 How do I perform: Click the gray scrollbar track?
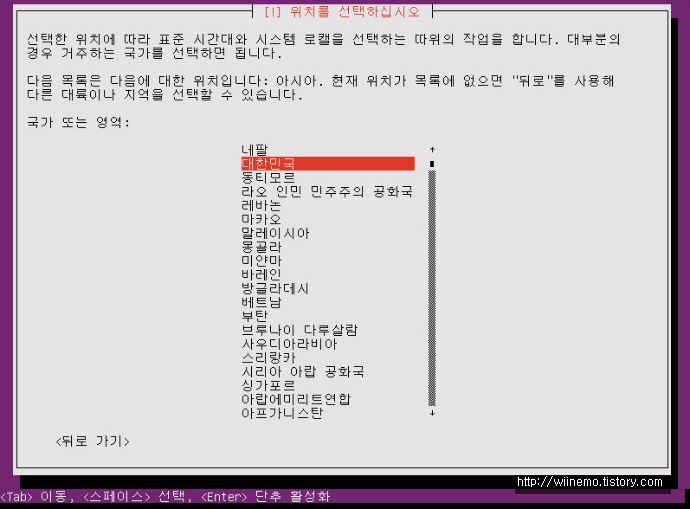point(432,288)
